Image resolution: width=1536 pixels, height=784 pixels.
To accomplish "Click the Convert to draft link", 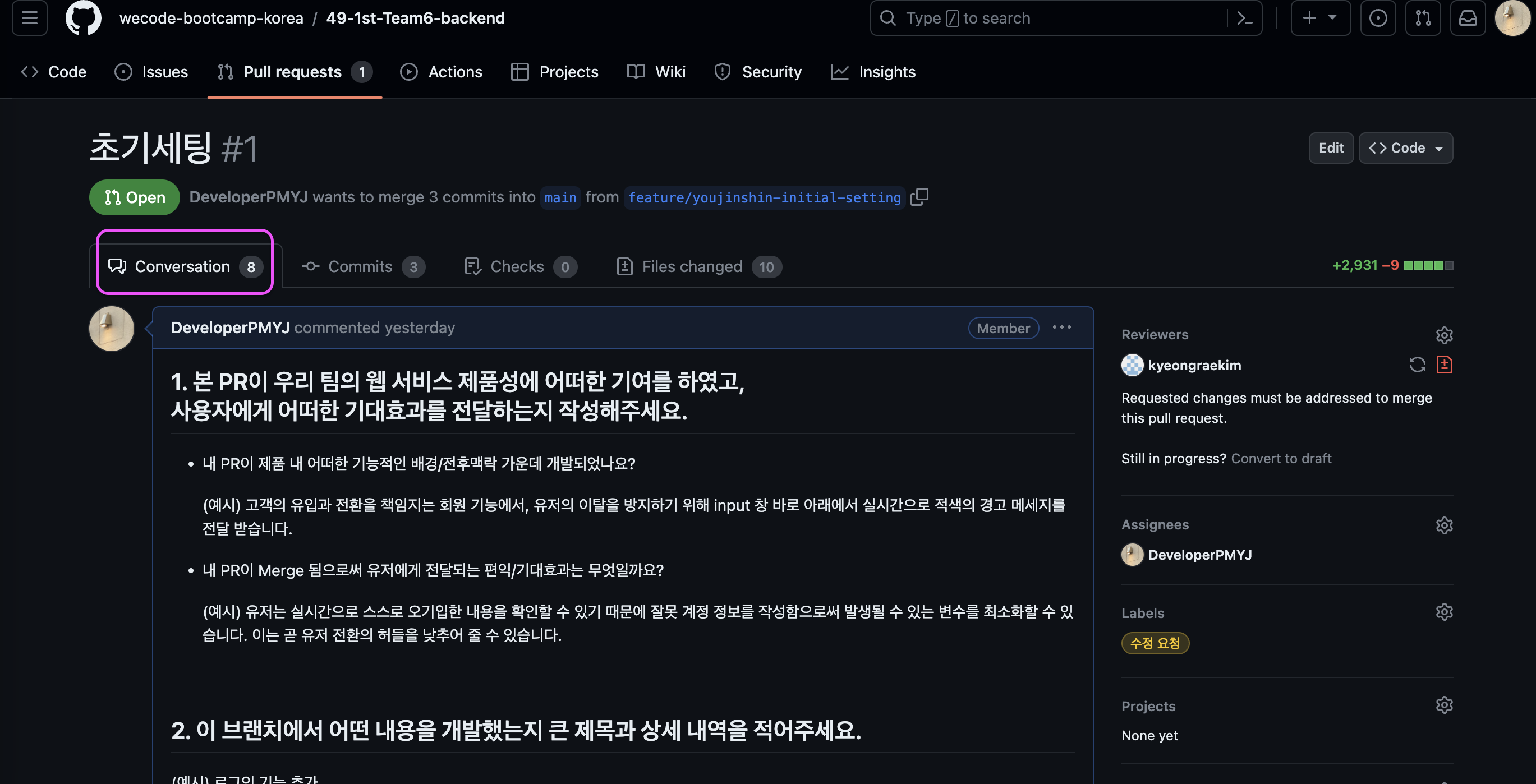I will pyautogui.click(x=1281, y=459).
